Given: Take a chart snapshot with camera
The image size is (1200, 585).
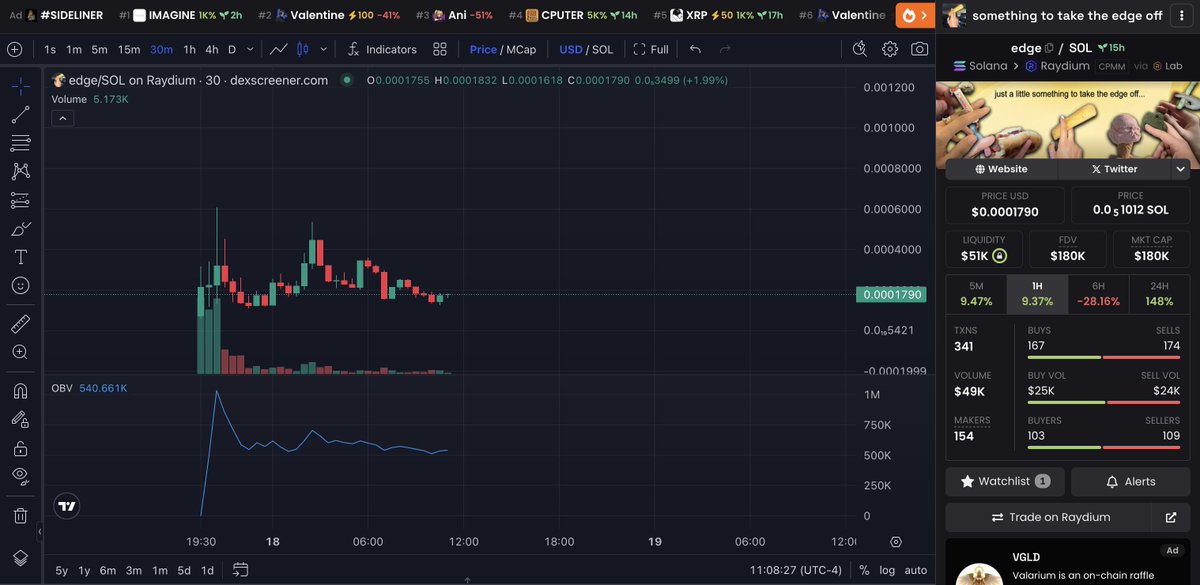Looking at the screenshot, I should pos(919,49).
